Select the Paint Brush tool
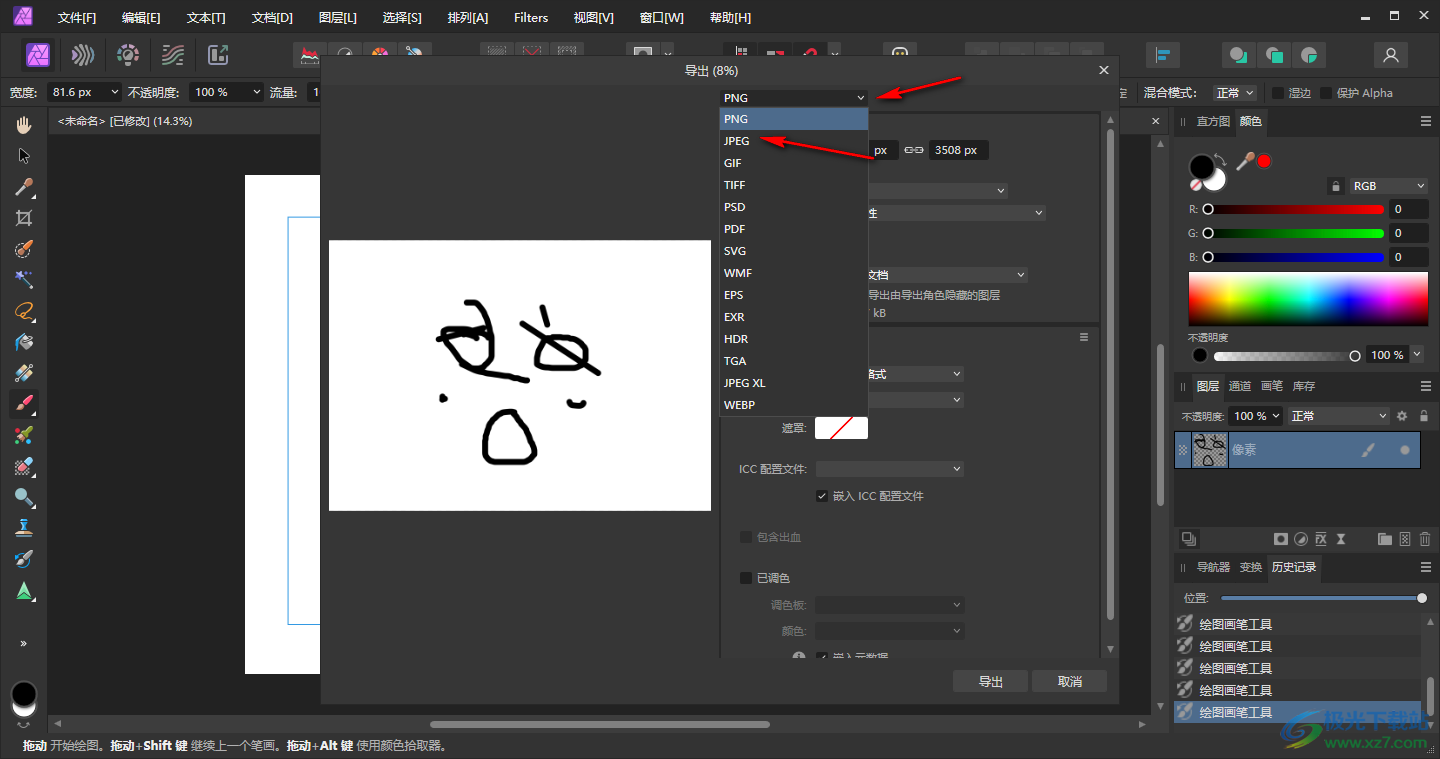This screenshot has width=1440, height=759. 24,404
